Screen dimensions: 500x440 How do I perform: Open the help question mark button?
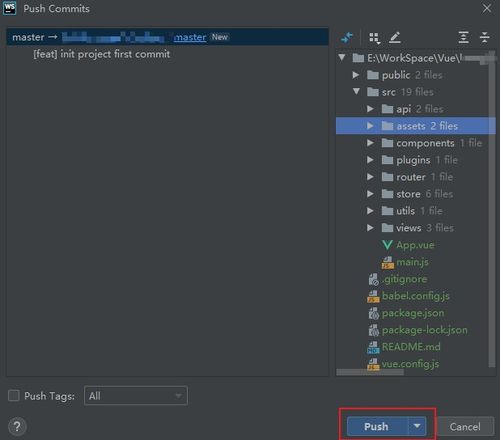tap(17, 426)
